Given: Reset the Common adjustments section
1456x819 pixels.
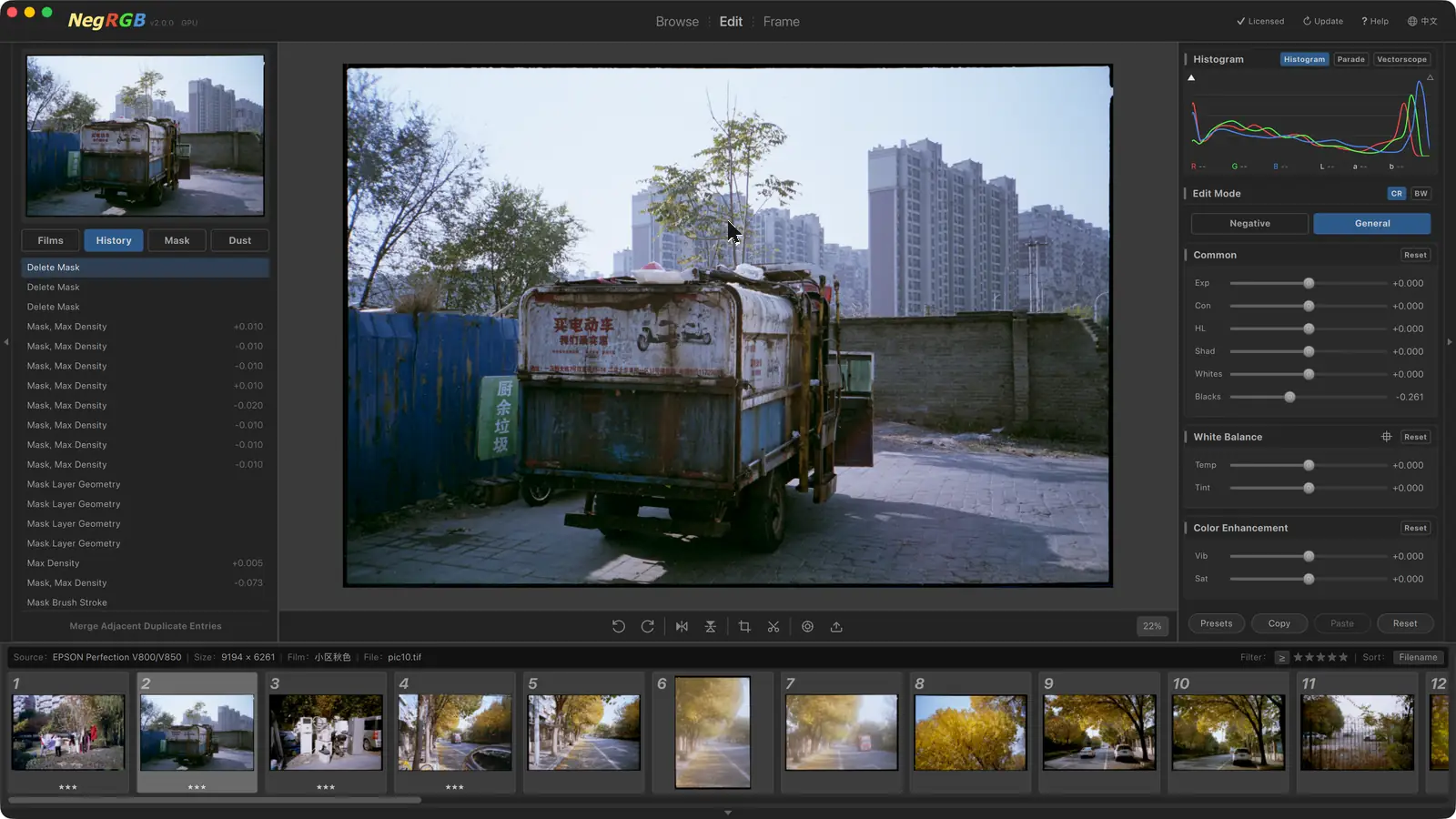Looking at the screenshot, I should click(x=1415, y=255).
